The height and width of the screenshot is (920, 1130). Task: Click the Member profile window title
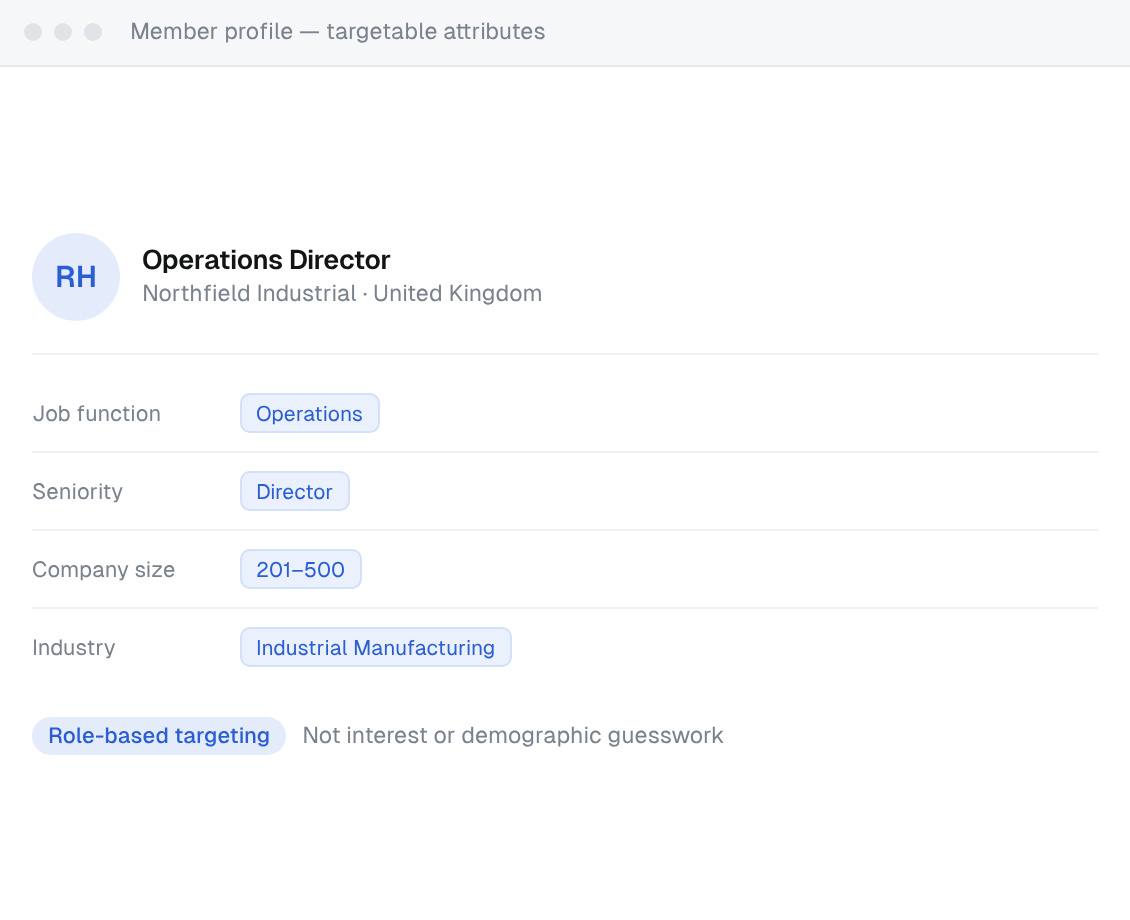tap(337, 32)
